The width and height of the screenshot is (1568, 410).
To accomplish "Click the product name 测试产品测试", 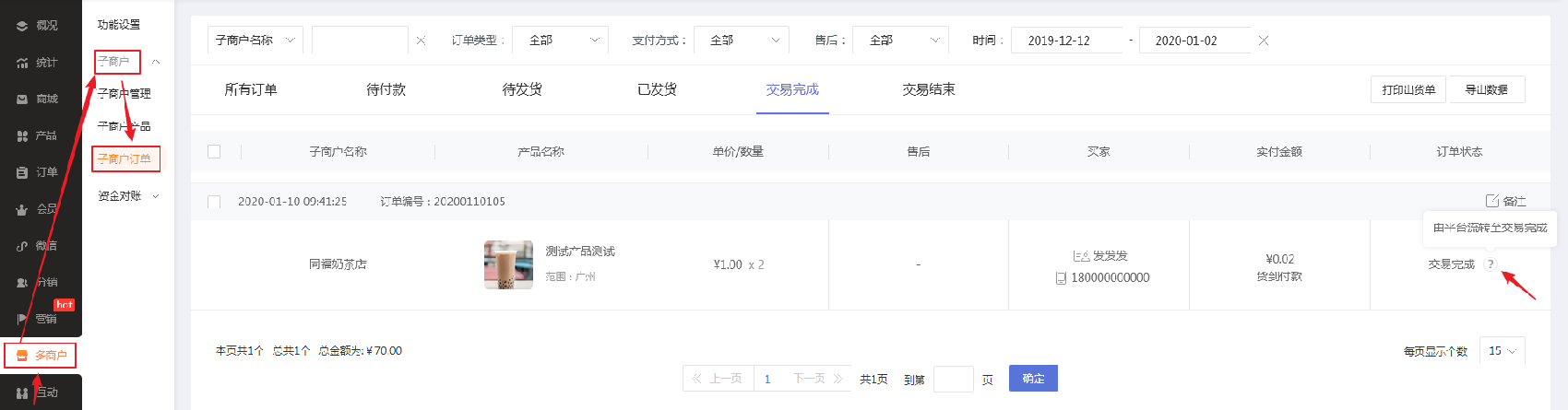I will 580,252.
